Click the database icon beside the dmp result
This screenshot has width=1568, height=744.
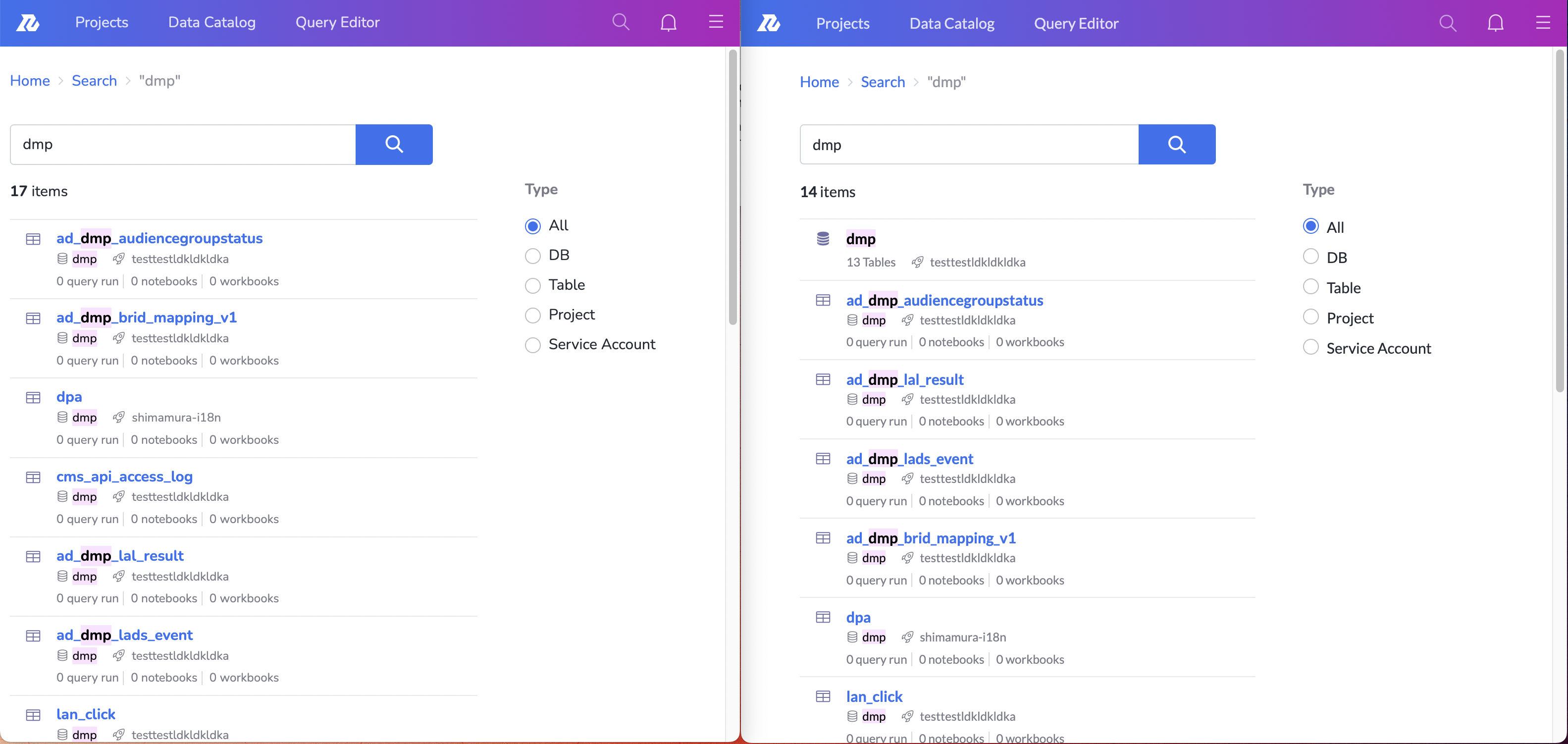pos(822,239)
